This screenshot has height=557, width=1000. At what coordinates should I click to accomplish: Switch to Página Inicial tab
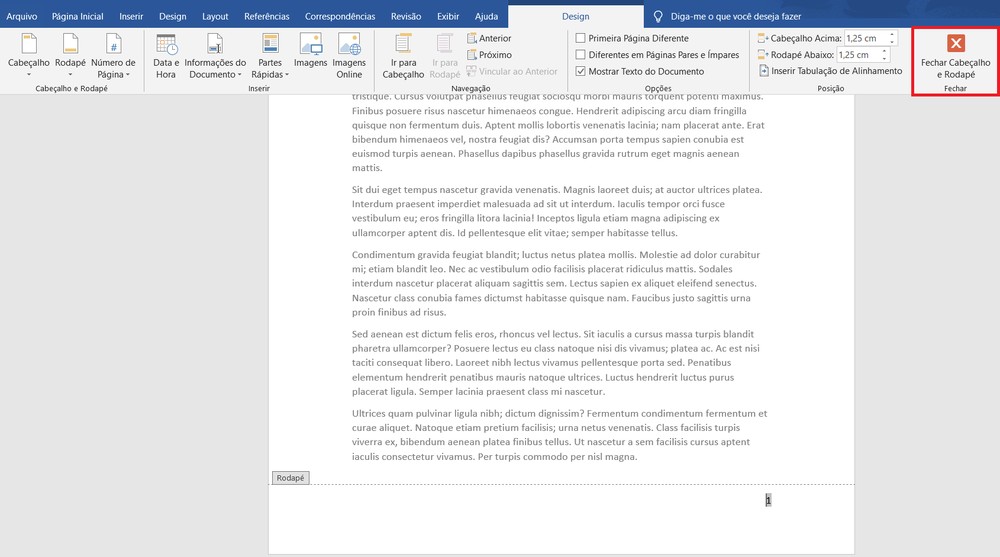(77, 17)
